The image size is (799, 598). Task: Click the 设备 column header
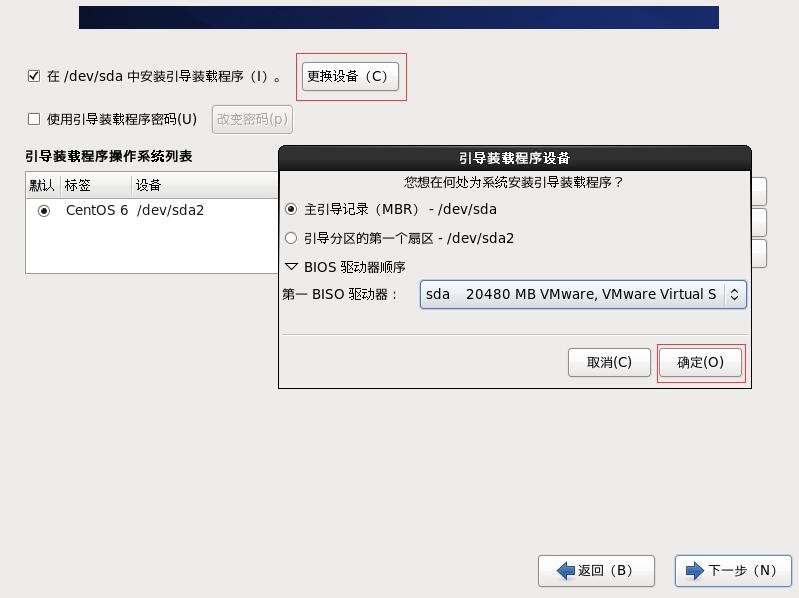(148, 185)
